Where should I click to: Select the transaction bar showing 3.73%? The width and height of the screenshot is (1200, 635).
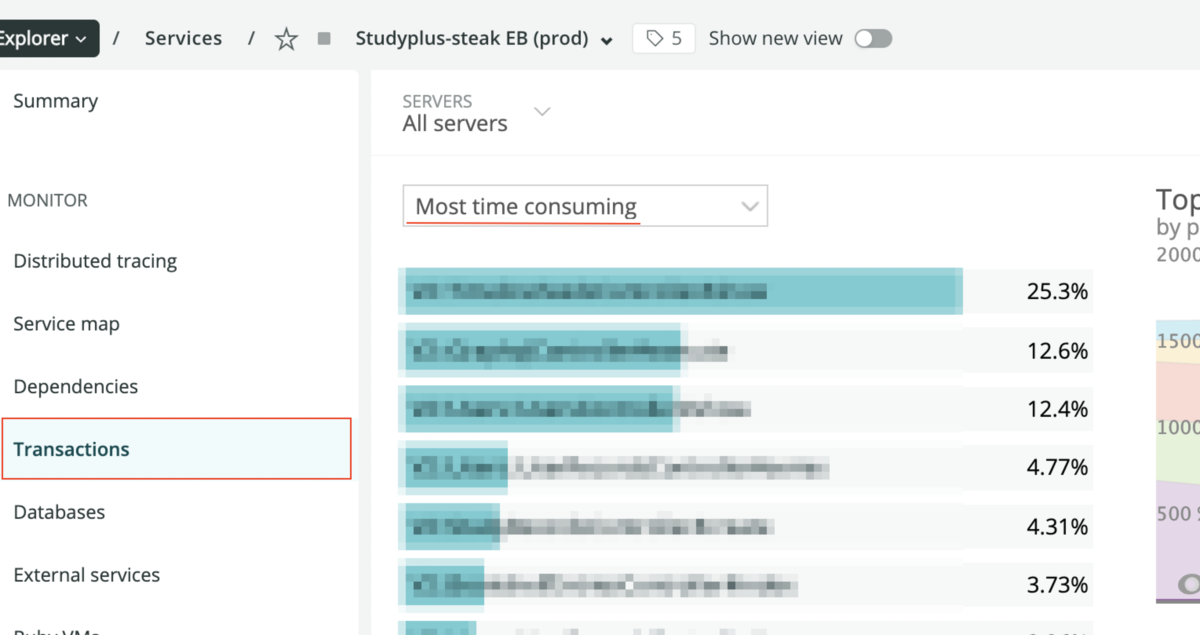(x=746, y=584)
